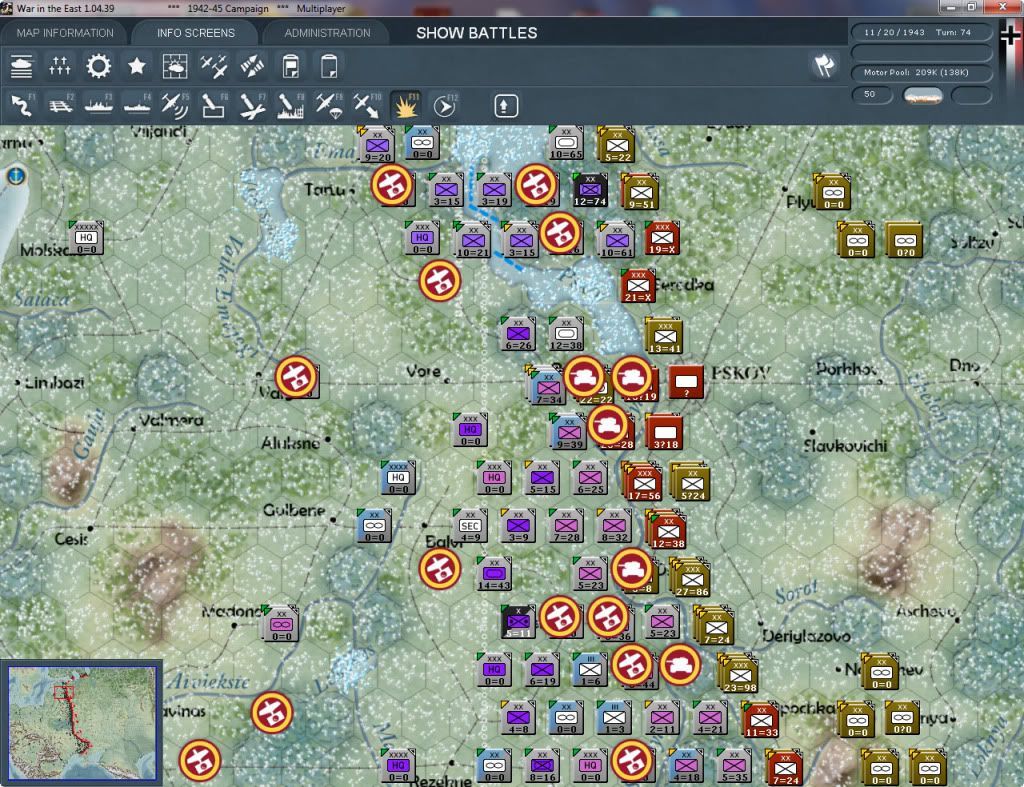Select the 14=43 panzer unit counter
The width and height of the screenshot is (1024, 787).
[x=494, y=574]
